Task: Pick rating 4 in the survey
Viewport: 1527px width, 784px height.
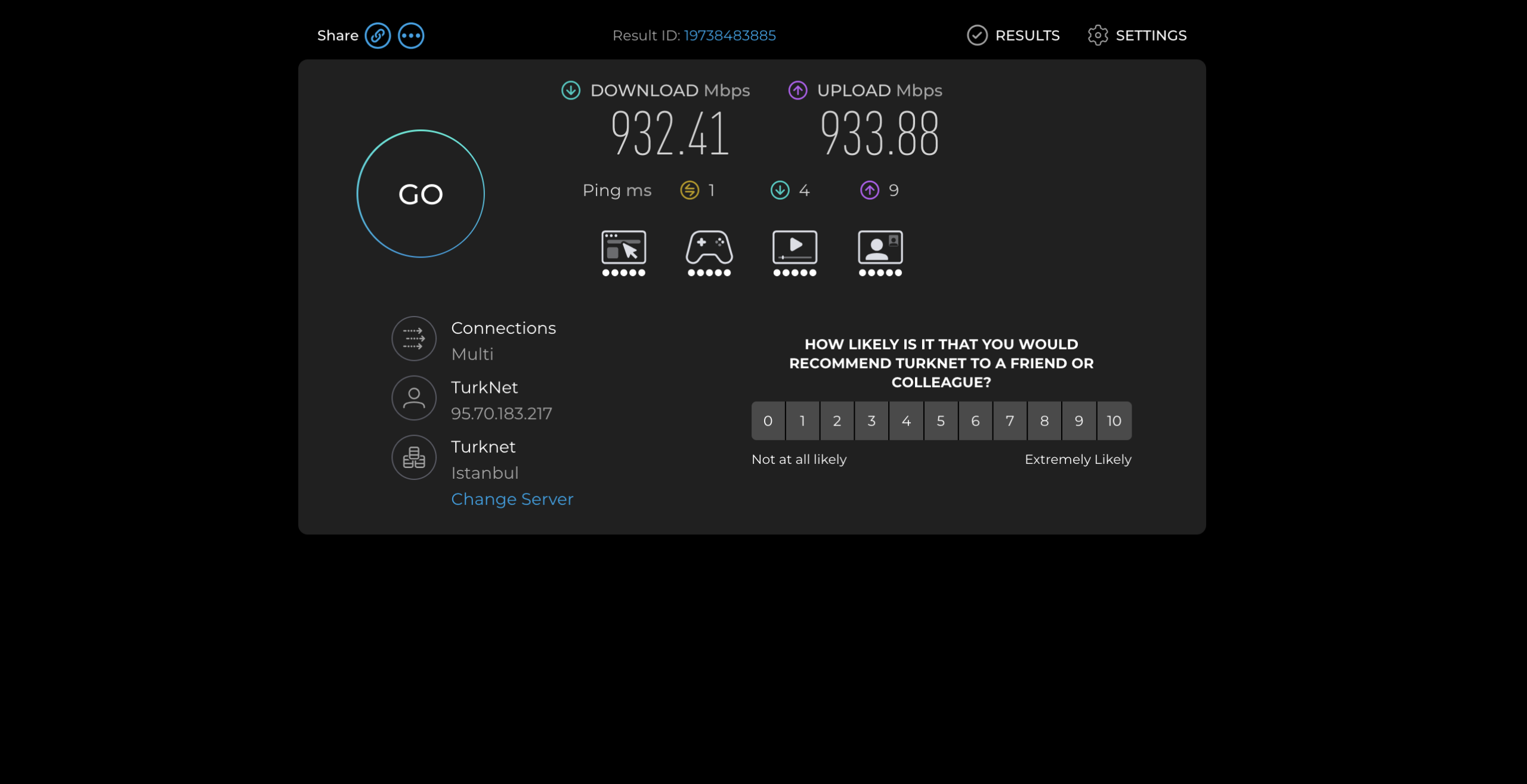Action: click(906, 421)
